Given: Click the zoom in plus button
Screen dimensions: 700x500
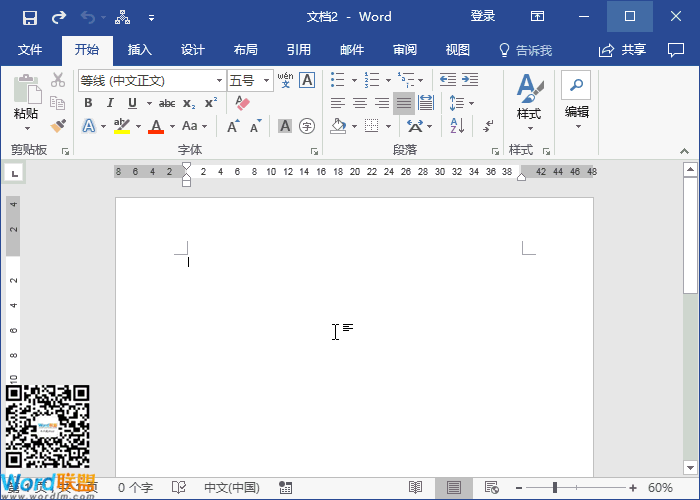Looking at the screenshot, I should pyautogui.click(x=633, y=488).
